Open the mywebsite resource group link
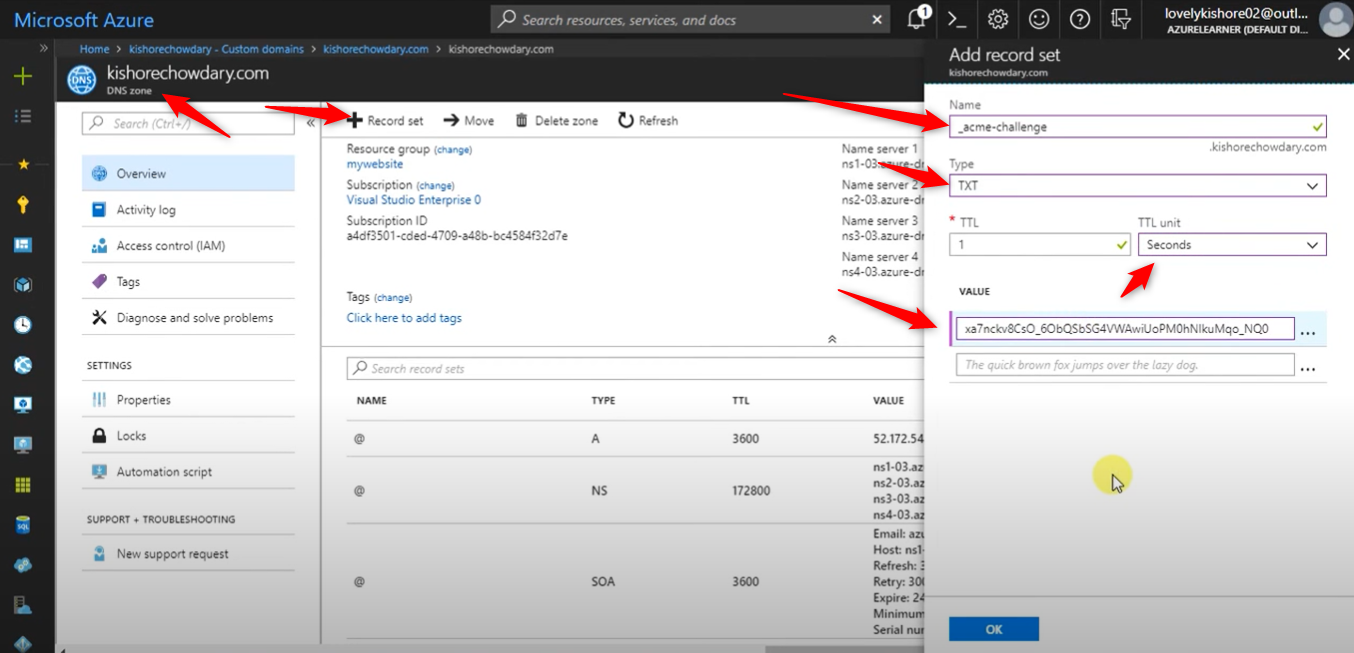Screen dimensions: 1354x653 coord(375,164)
